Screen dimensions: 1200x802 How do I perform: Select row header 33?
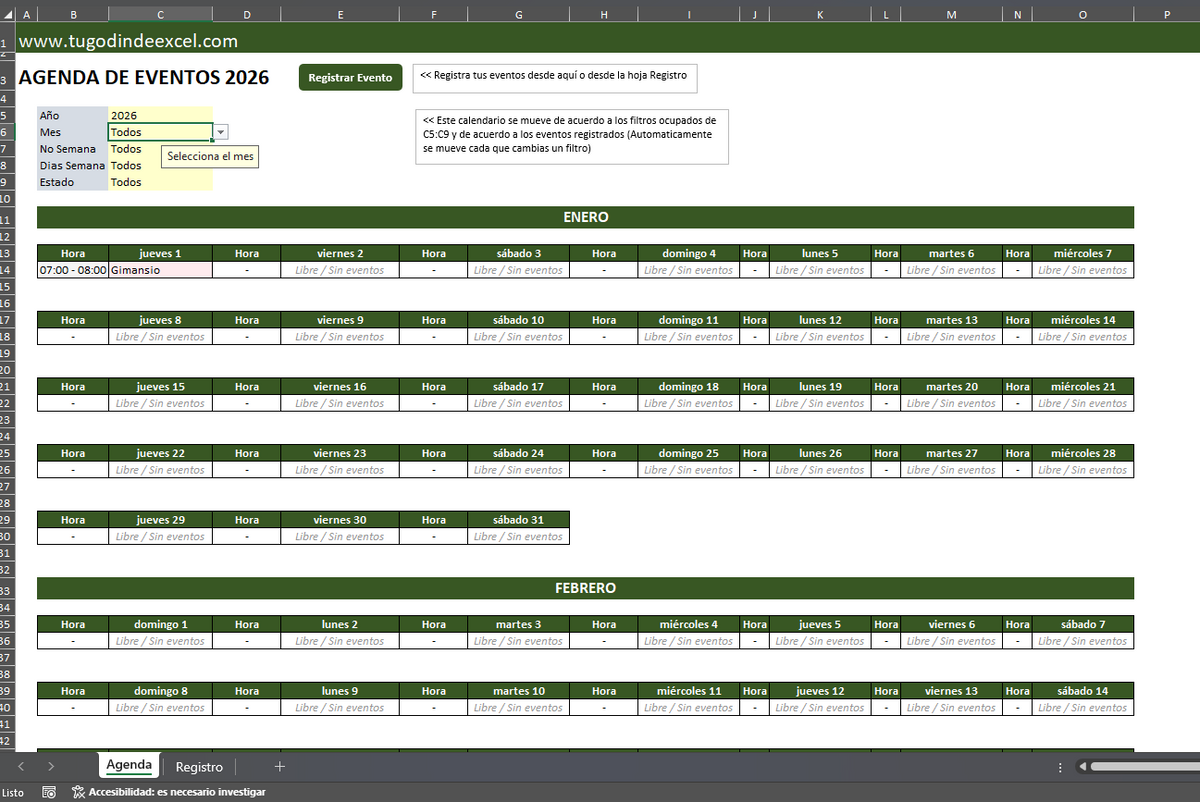pyautogui.click(x=7, y=590)
